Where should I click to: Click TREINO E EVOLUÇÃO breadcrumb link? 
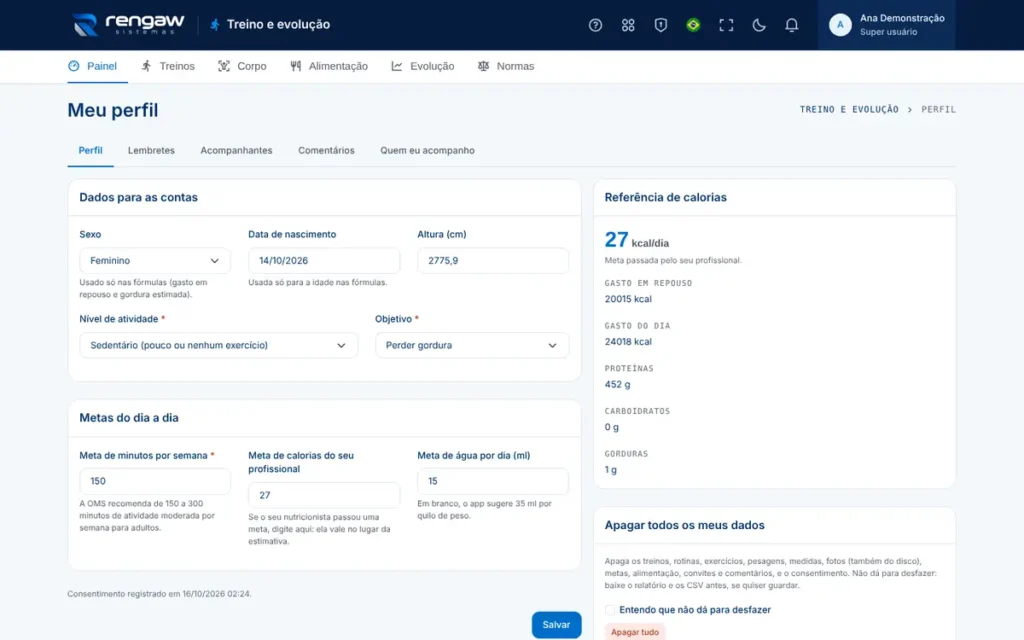pyautogui.click(x=849, y=110)
